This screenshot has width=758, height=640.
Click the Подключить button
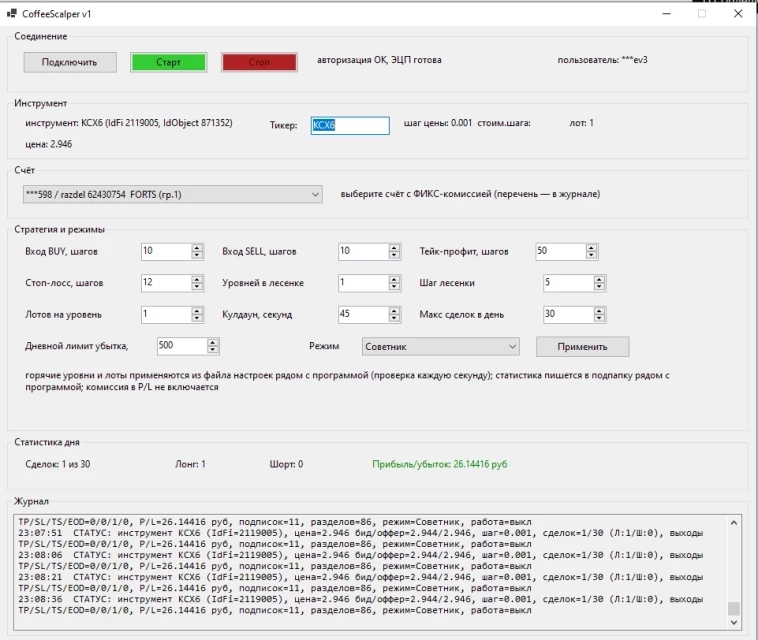70,62
